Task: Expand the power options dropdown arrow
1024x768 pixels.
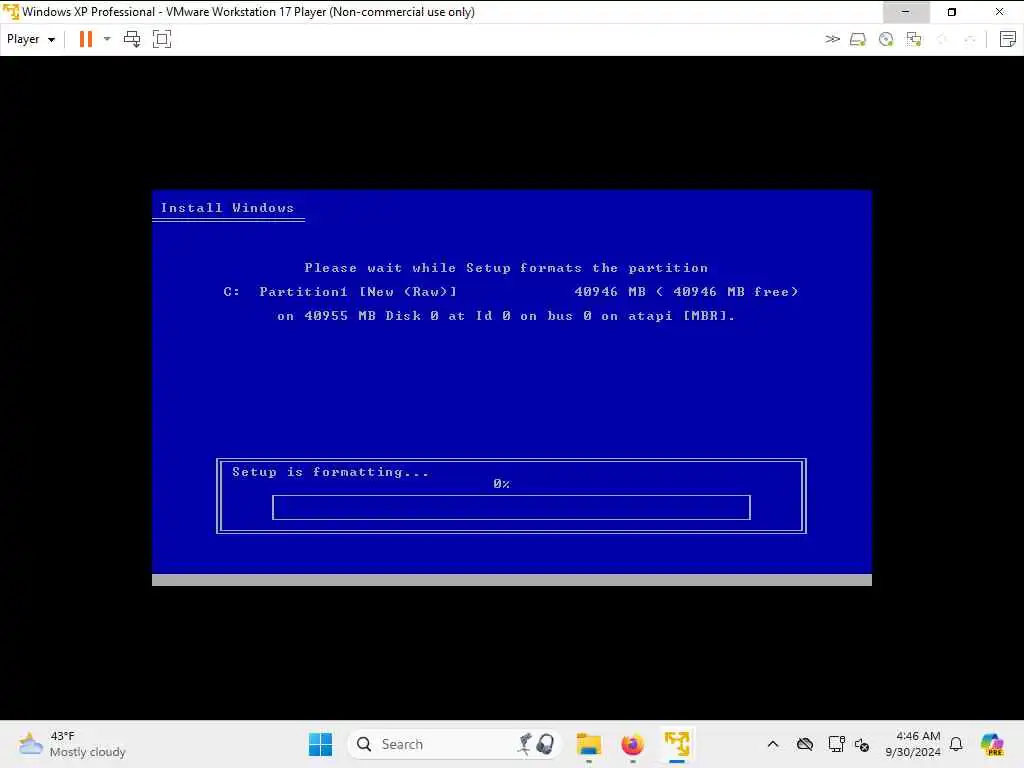Action: (x=107, y=39)
